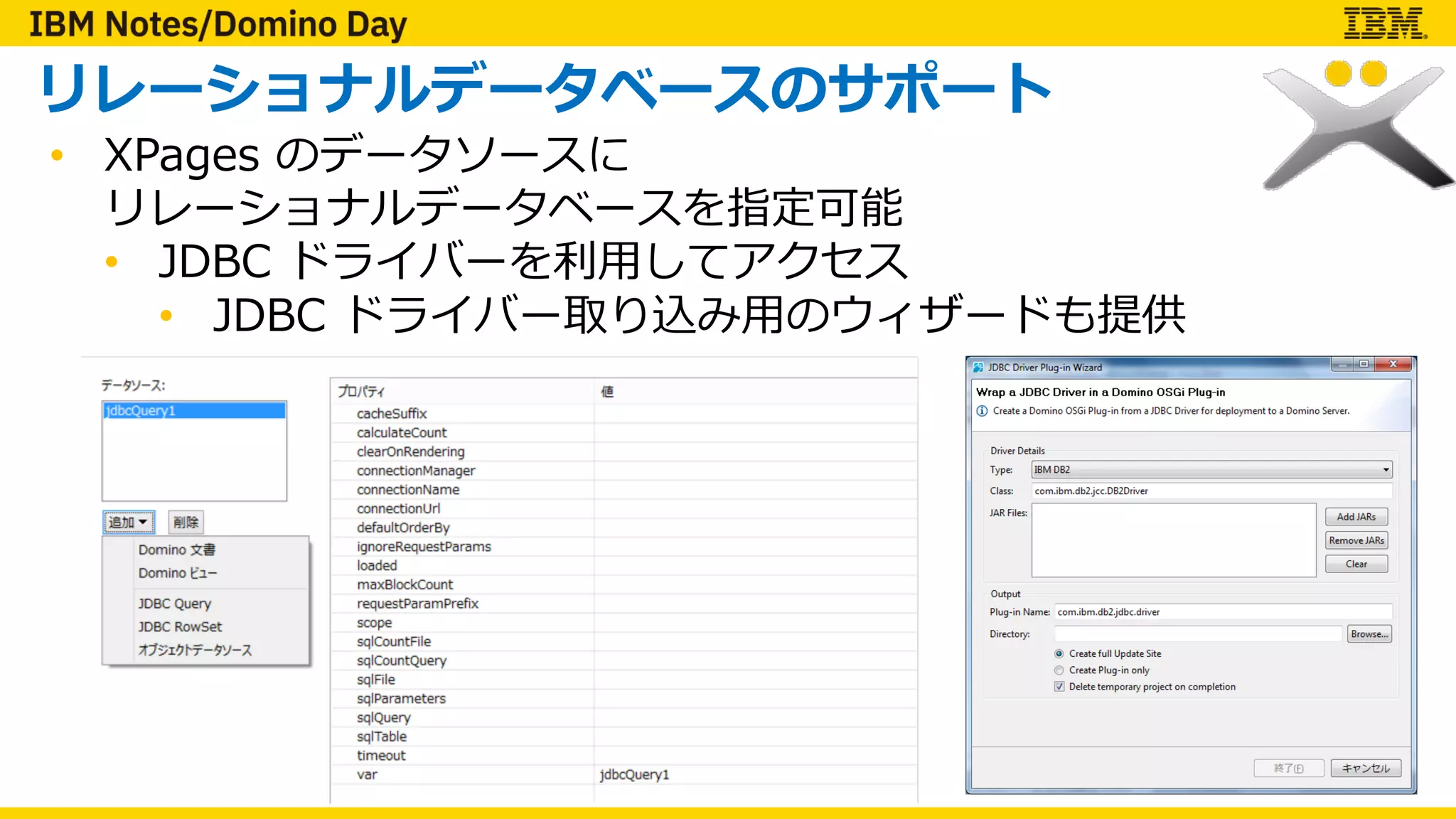Choose JDBC Query from the add menu

(x=175, y=604)
